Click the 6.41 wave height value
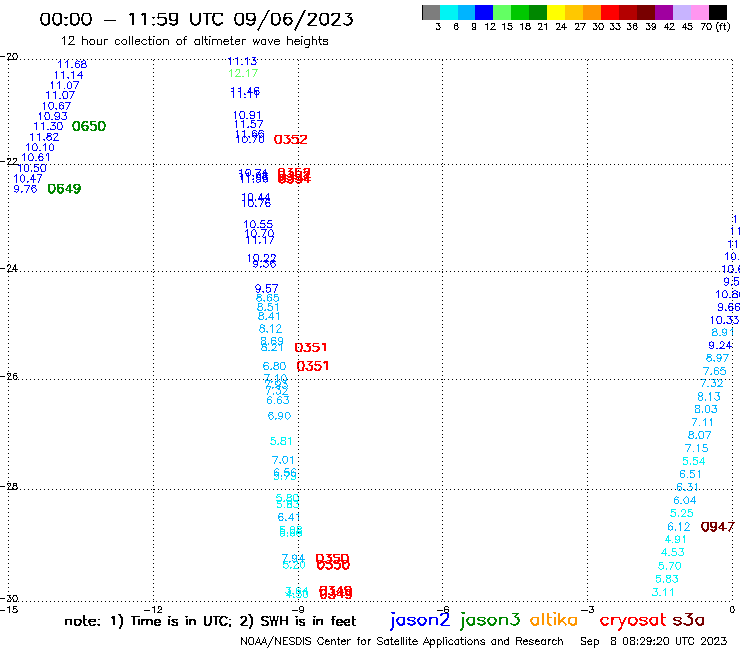This screenshot has height=650, width=740. point(289,517)
